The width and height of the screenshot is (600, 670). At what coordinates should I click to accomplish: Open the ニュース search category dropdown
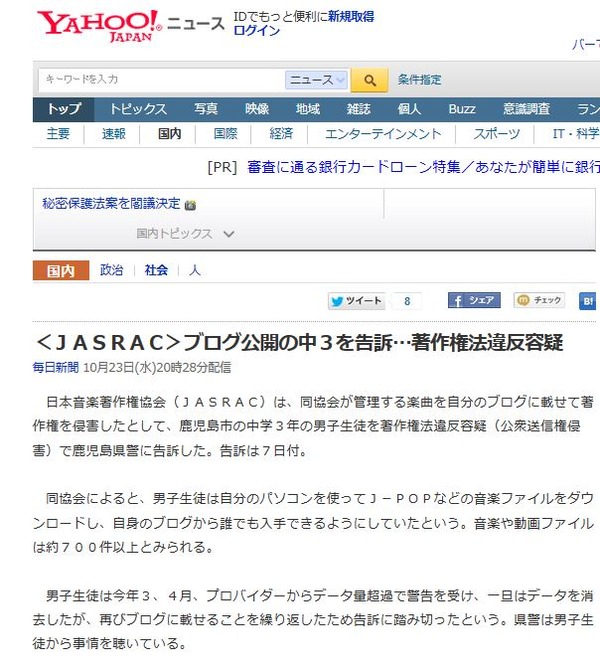pyautogui.click(x=316, y=80)
